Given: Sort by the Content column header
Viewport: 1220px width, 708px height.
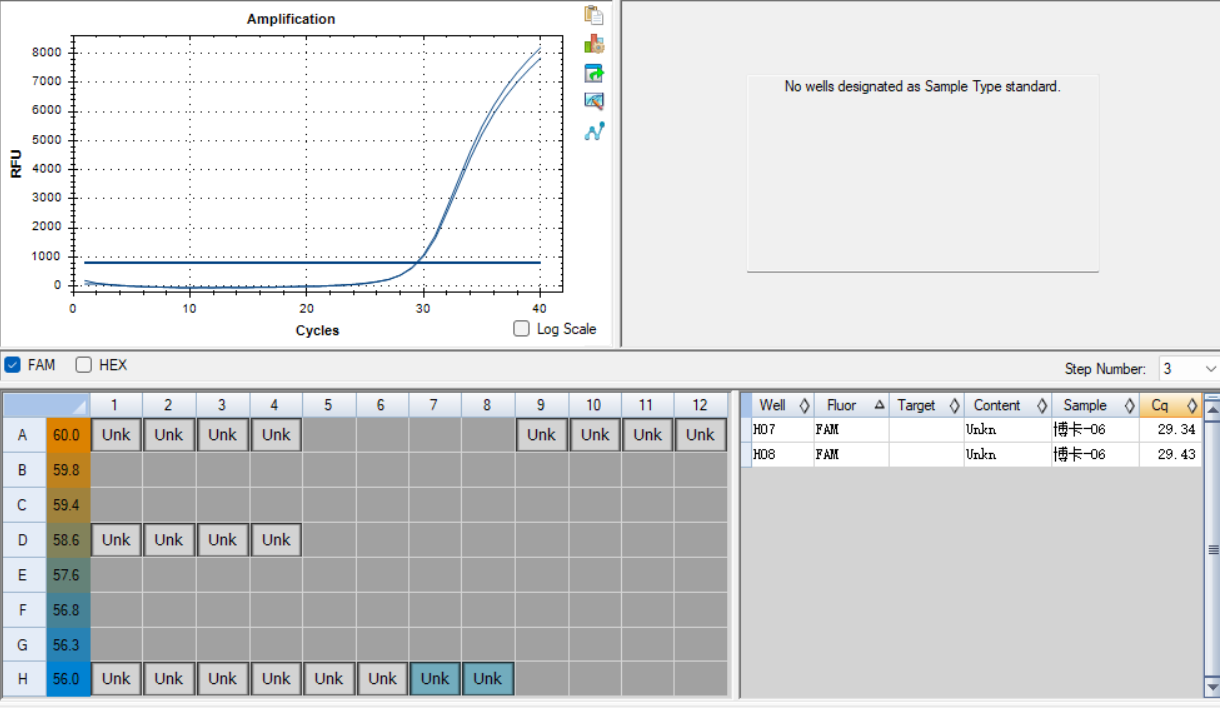Looking at the screenshot, I should [x=1008, y=405].
